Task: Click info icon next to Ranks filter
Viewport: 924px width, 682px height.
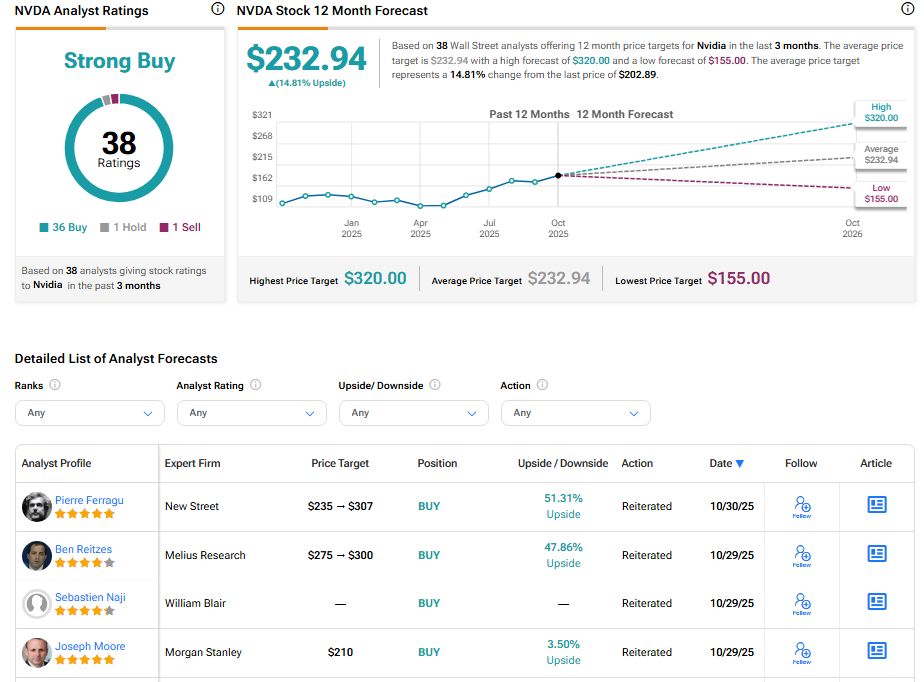Action: coord(55,385)
